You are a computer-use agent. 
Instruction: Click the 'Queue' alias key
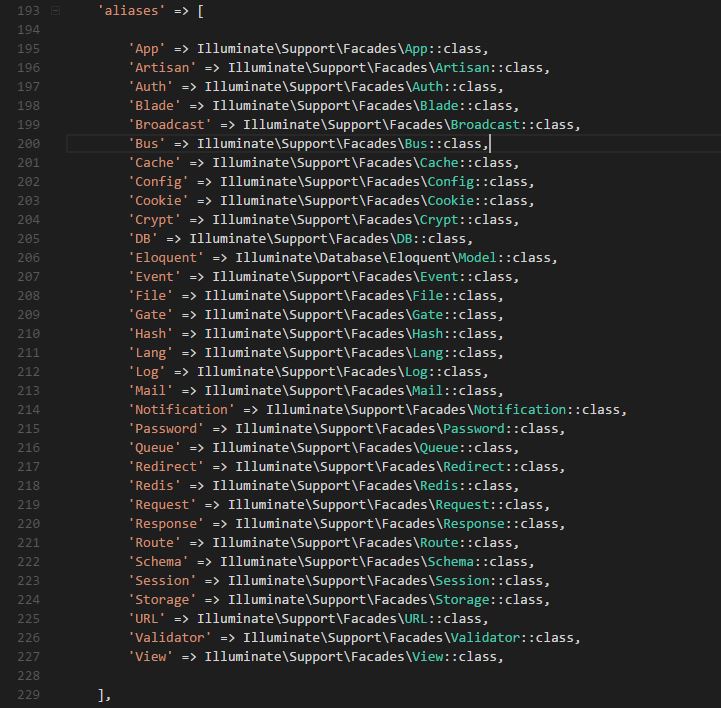point(154,448)
